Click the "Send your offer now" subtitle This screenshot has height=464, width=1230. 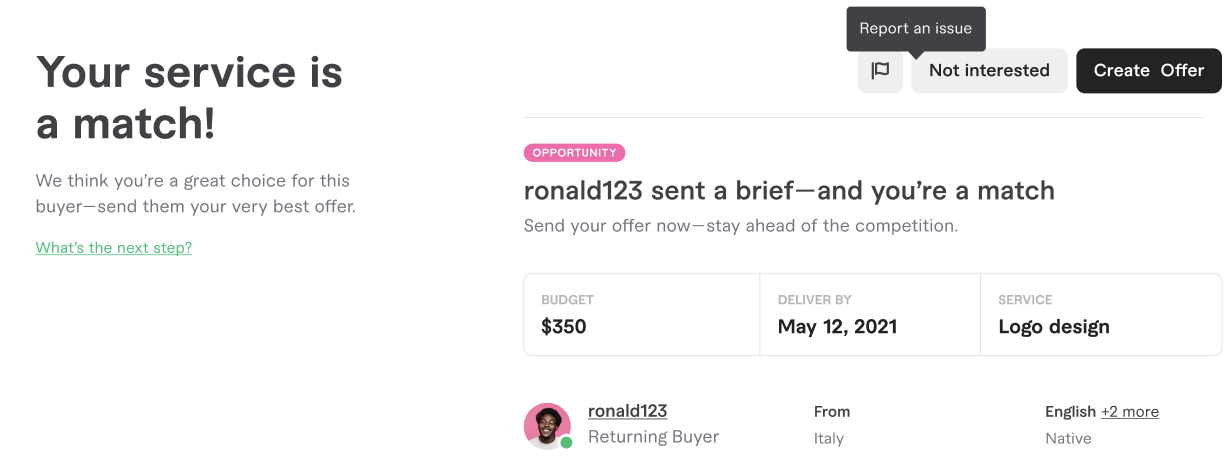pyautogui.click(x=740, y=226)
